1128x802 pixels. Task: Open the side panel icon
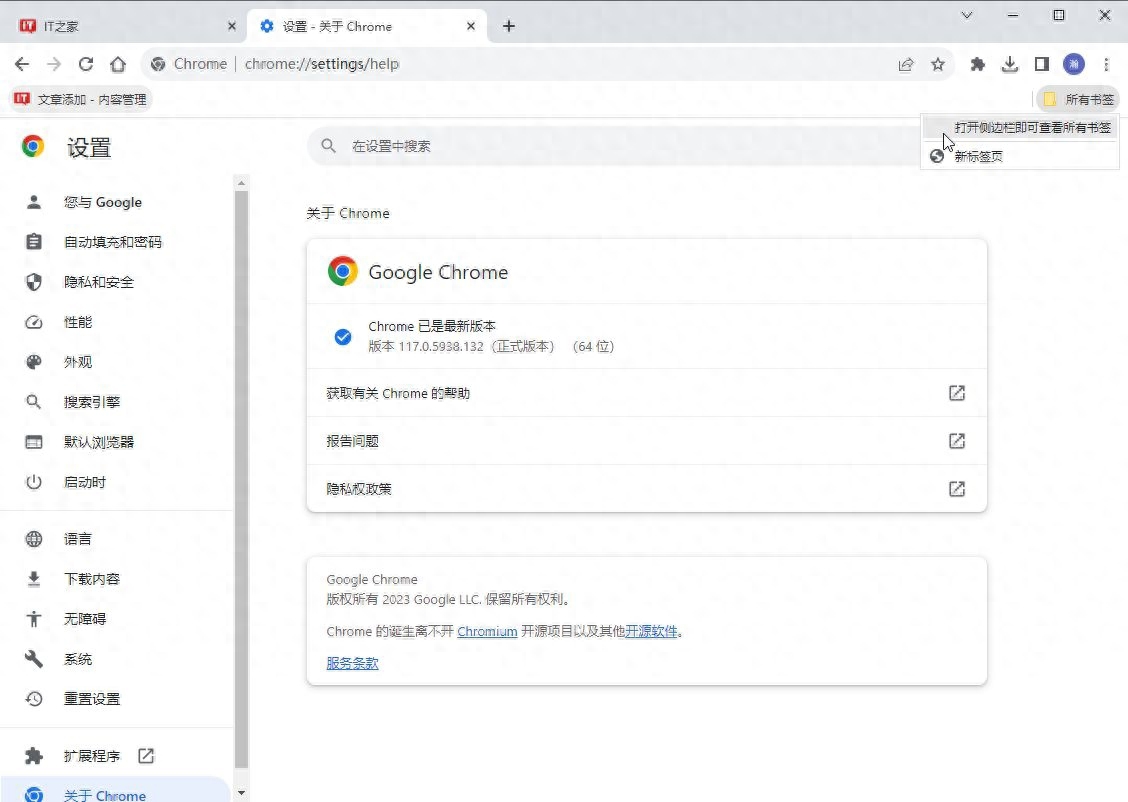pyautogui.click(x=1041, y=63)
